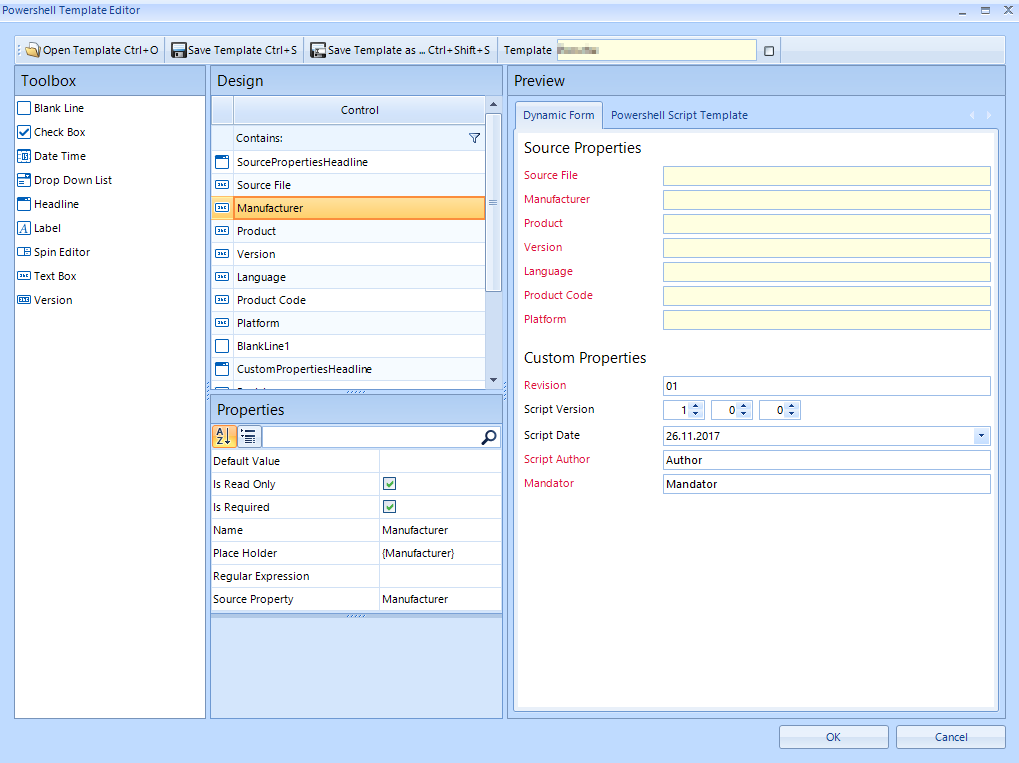Click the categorized view icon in Properties
1019x763 pixels.
click(249, 437)
